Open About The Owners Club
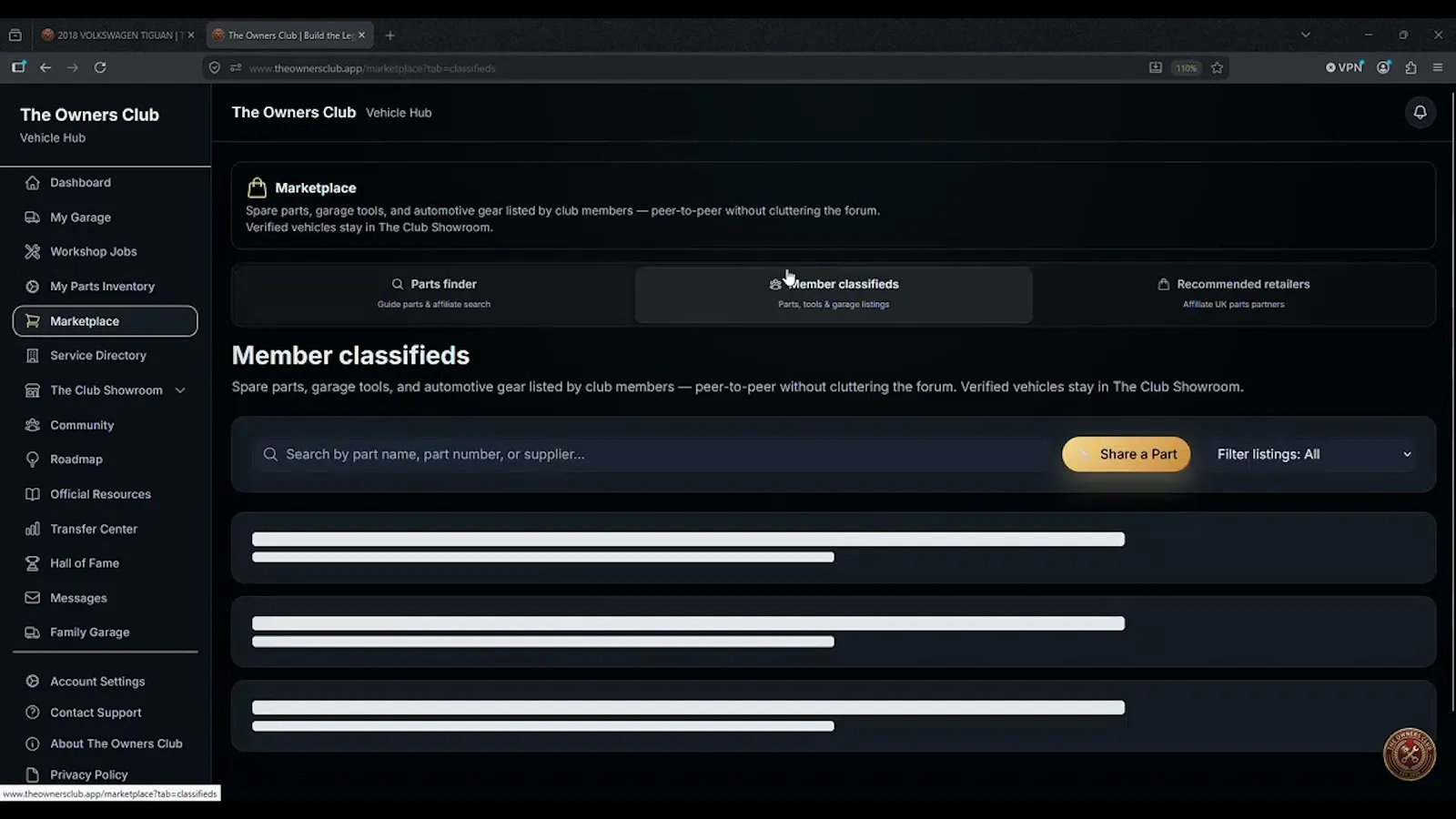The image size is (1456, 819). 105,743
